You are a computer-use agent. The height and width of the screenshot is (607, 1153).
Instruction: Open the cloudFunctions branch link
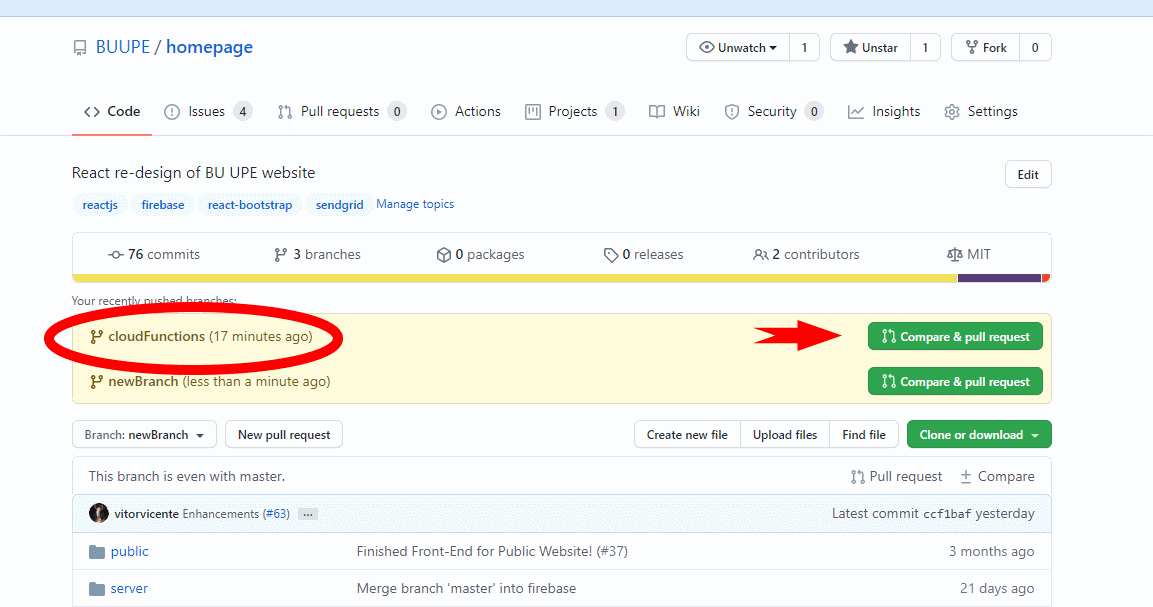click(157, 336)
